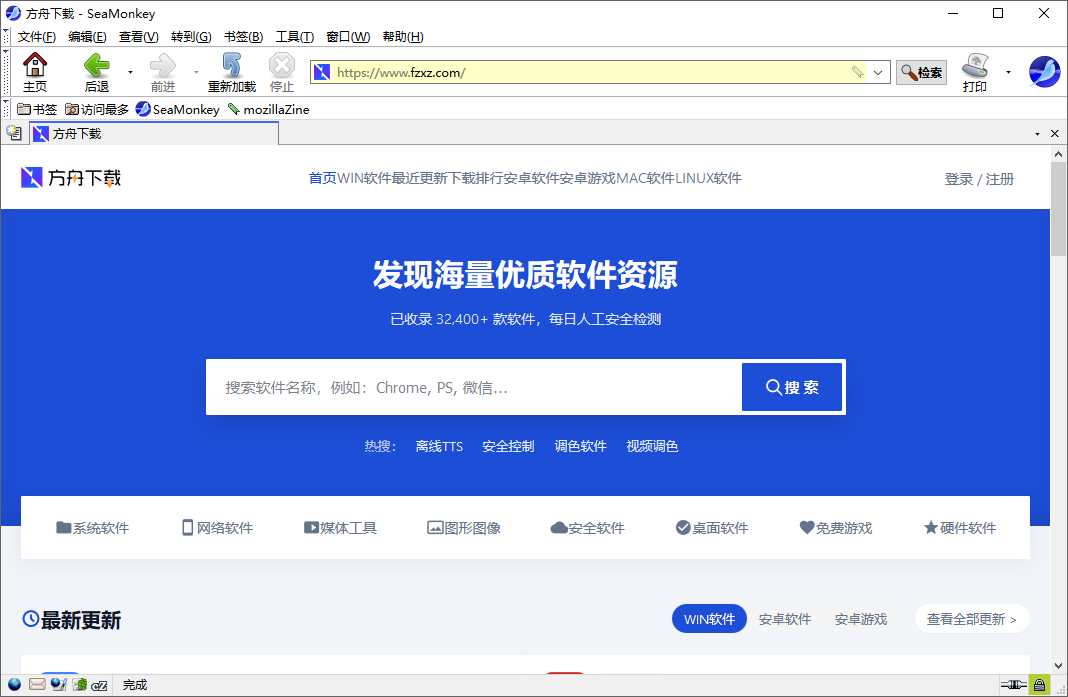Open the 媒体工具 category
The image size is (1068, 697).
[340, 528]
